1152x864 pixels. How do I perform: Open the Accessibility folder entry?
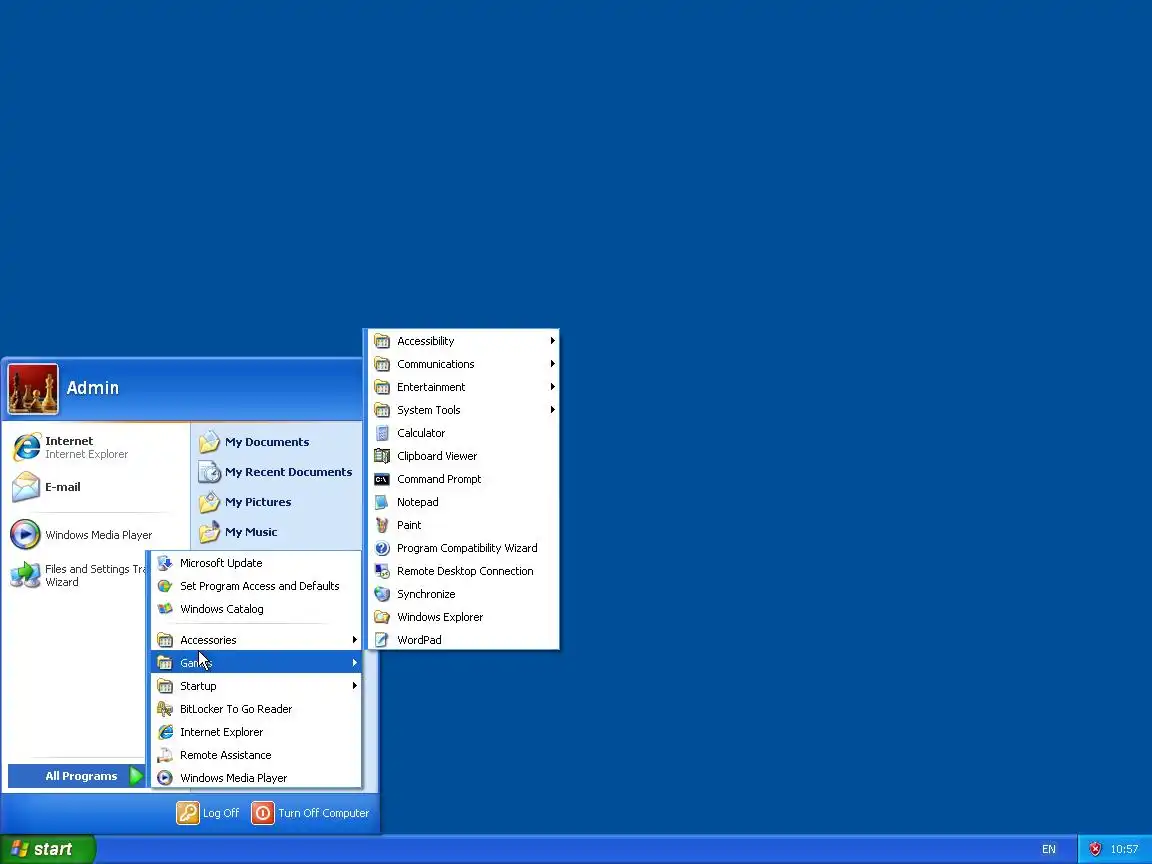[x=464, y=341]
